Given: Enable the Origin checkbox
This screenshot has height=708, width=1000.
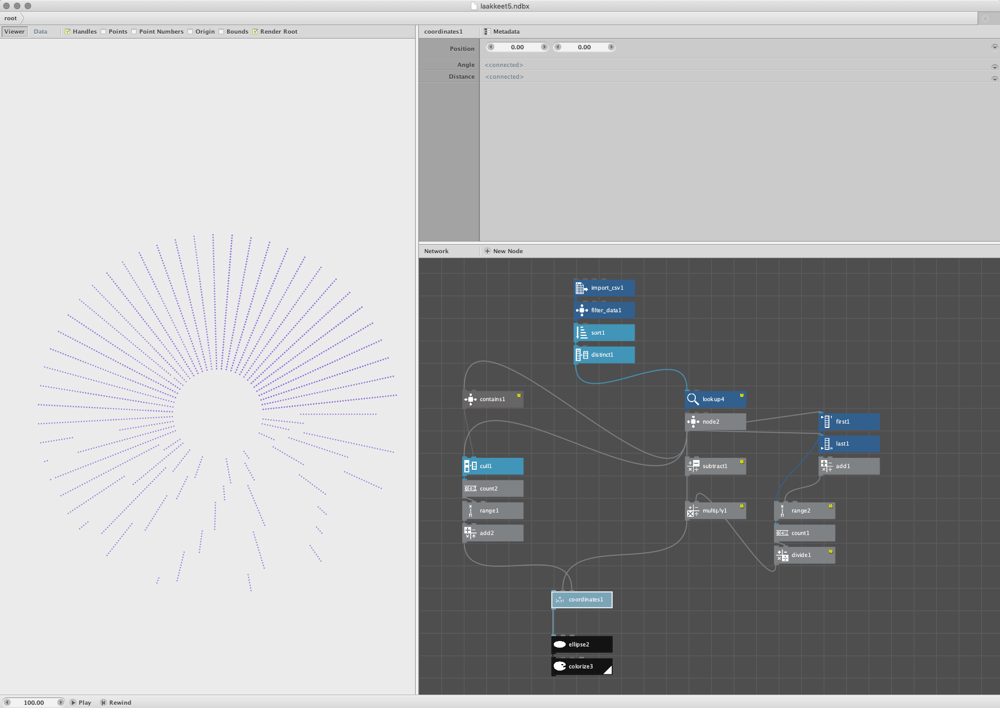Looking at the screenshot, I should [x=190, y=31].
